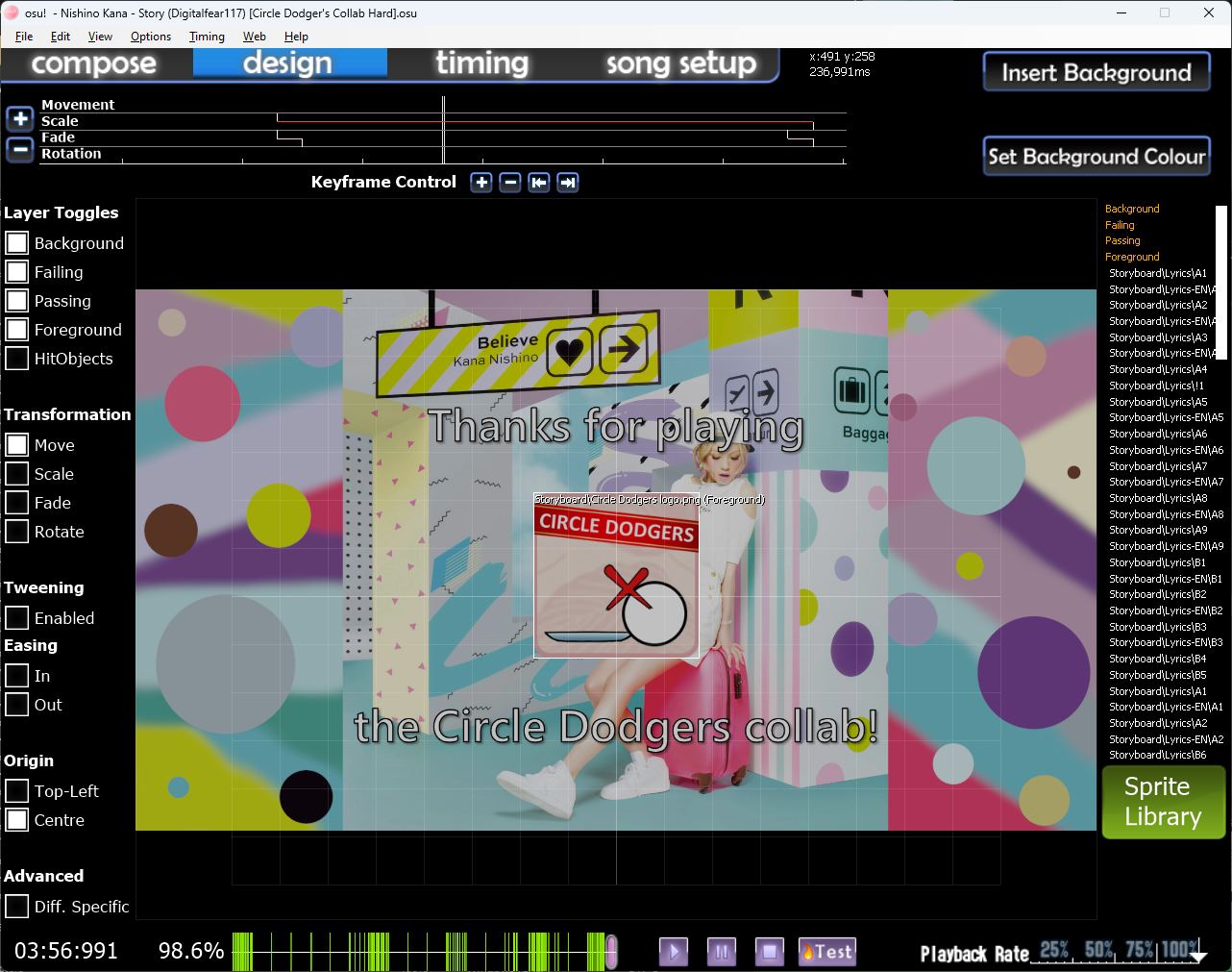The width and height of the screenshot is (1232, 972).
Task: Open the Options menu
Action: click(x=151, y=37)
